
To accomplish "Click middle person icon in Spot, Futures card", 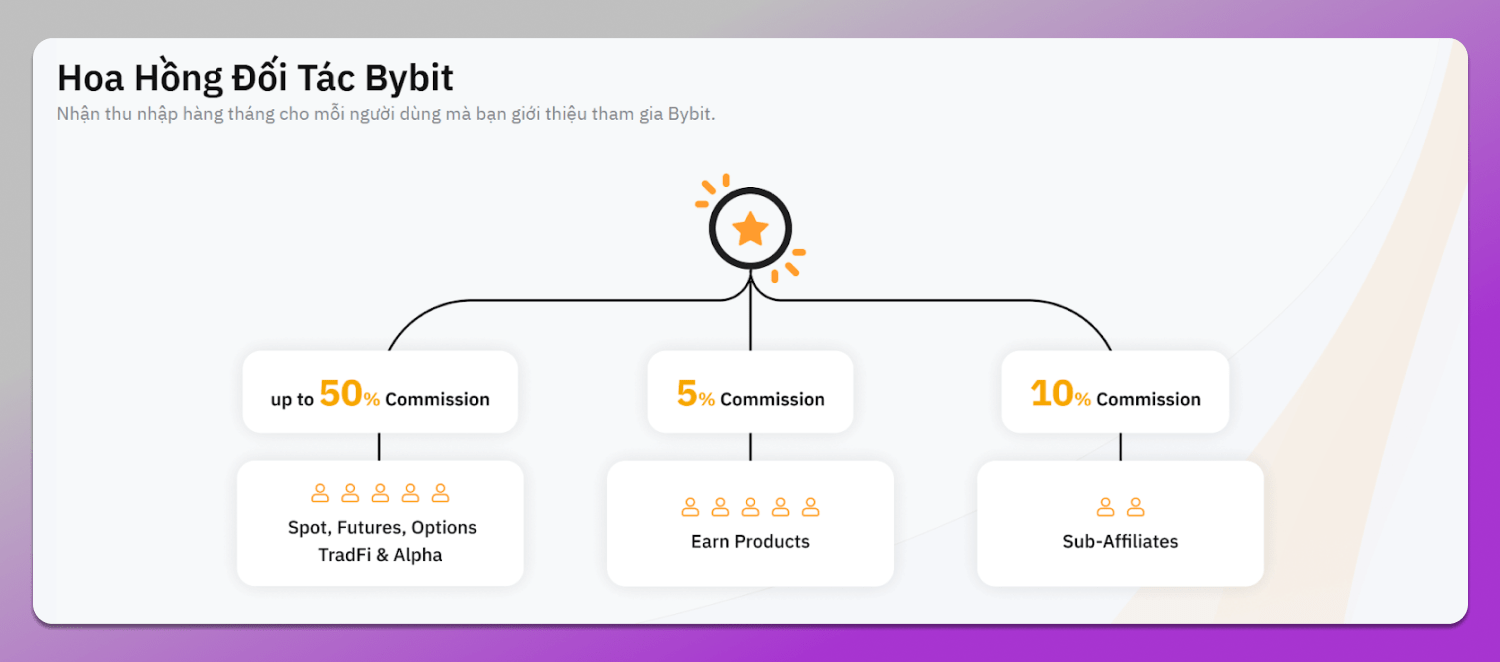I will coord(380,492).
